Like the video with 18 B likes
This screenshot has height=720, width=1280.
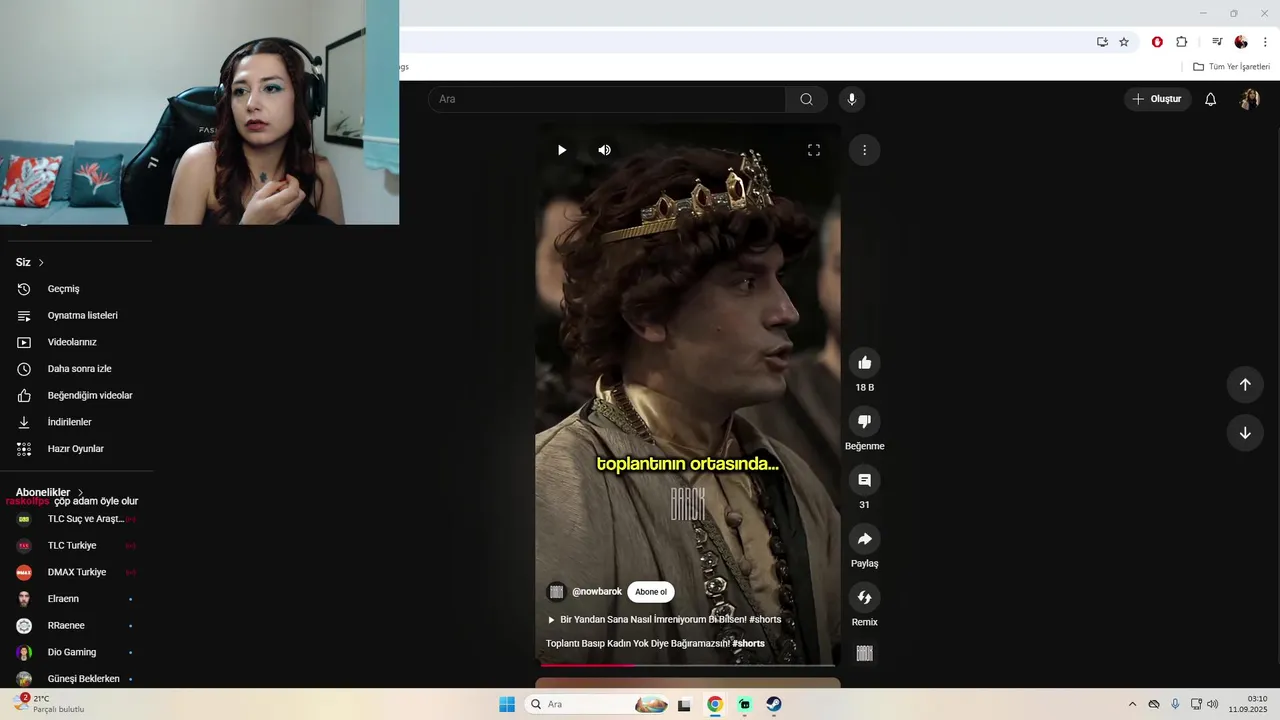click(865, 363)
